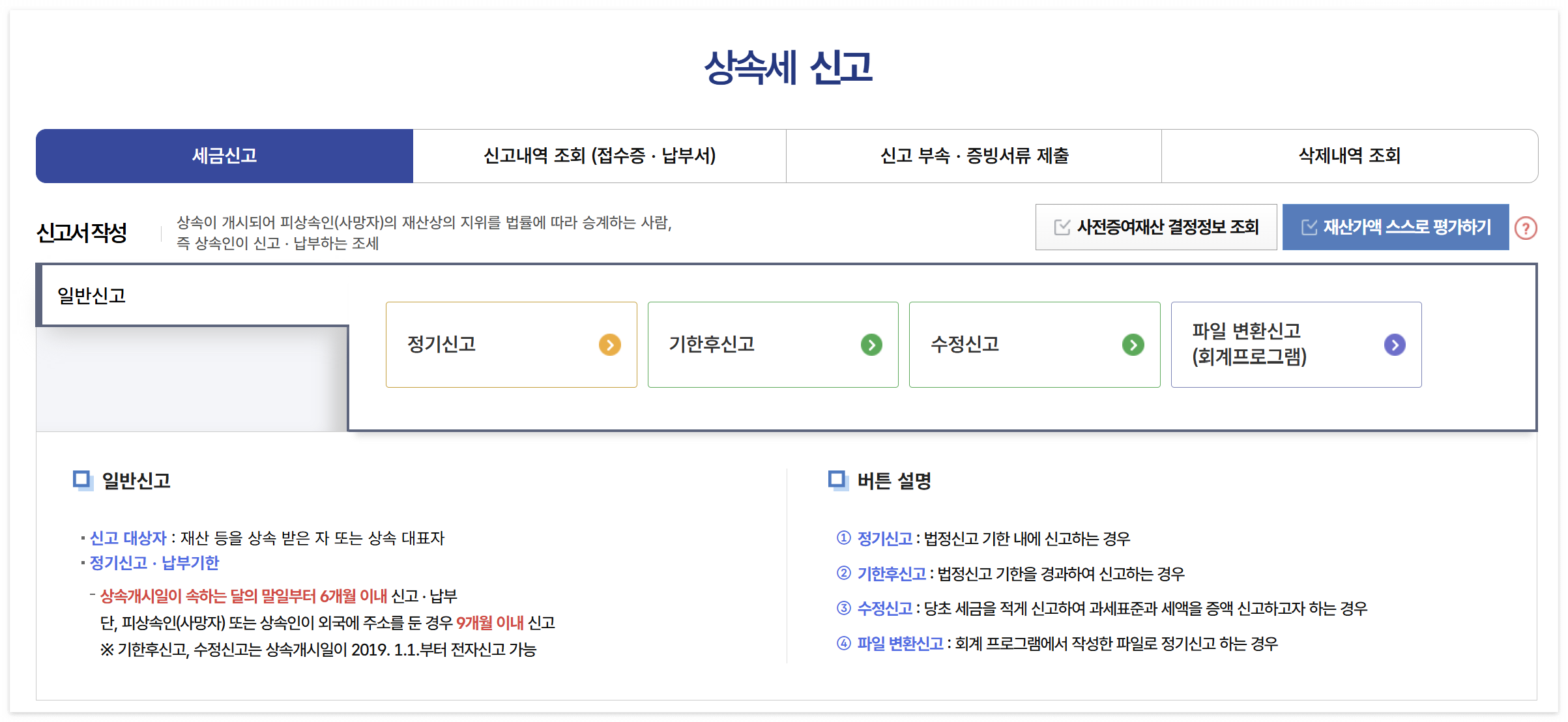Screen dimensions: 1568x722
Task: Click the green arrow icon on 기한후신고
Action: click(x=871, y=345)
